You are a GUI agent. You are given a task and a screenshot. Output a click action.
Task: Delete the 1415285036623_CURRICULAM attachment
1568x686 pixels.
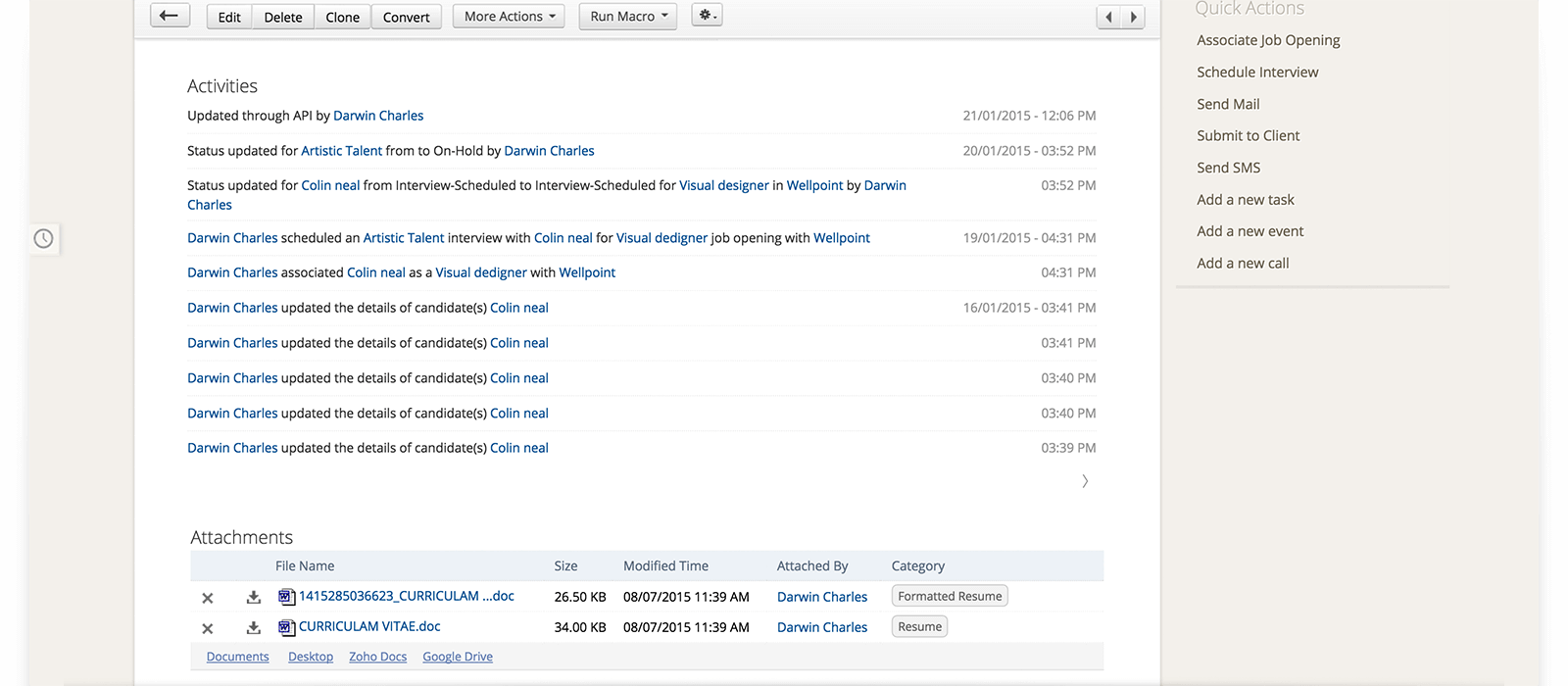pos(208,598)
